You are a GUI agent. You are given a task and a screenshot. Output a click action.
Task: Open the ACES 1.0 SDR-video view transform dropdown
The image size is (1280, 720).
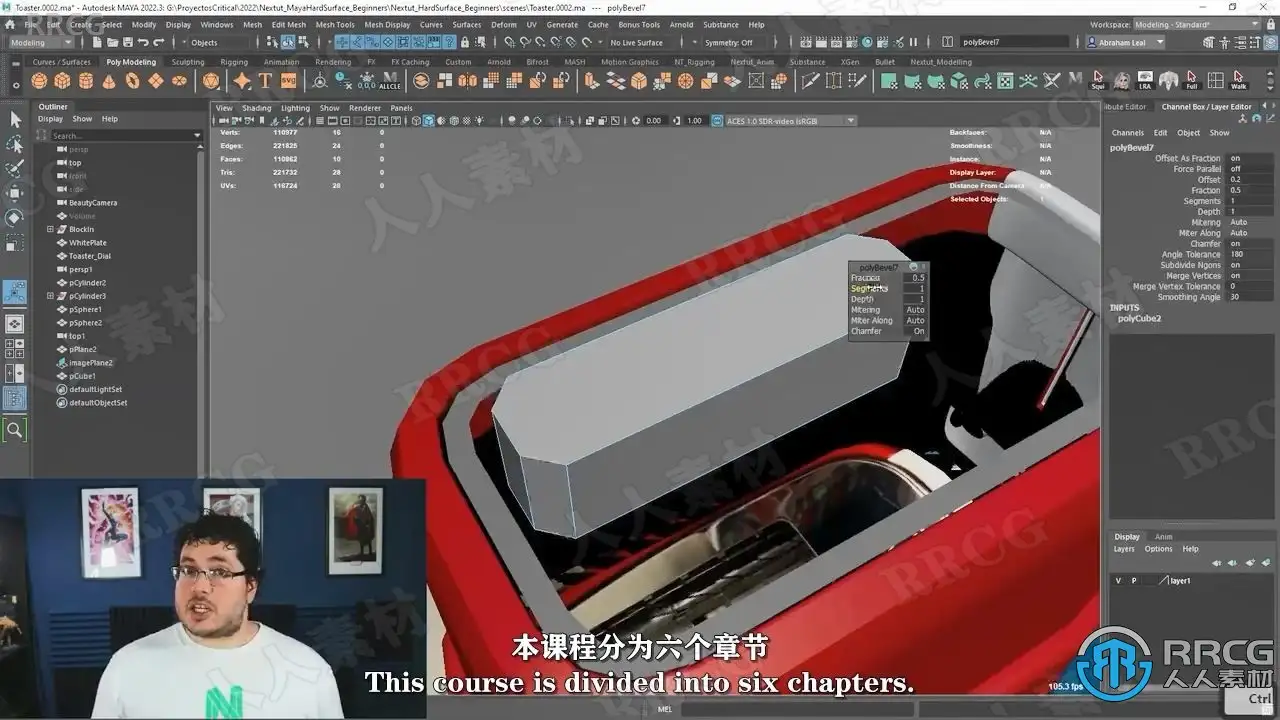(790, 120)
